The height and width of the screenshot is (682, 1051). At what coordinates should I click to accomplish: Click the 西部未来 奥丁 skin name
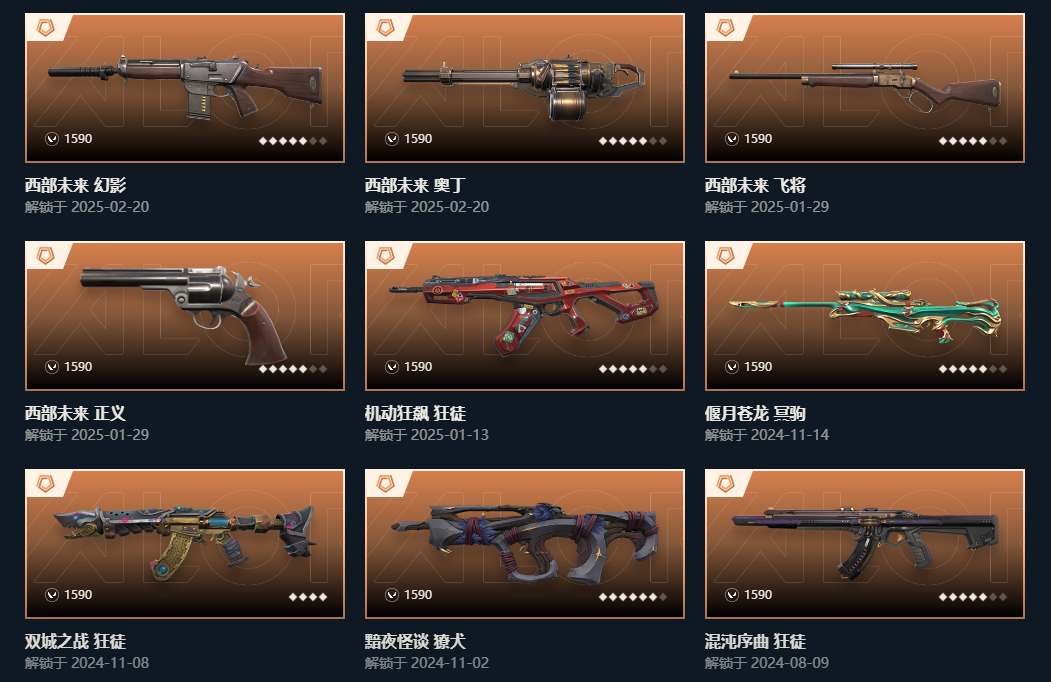click(x=415, y=185)
